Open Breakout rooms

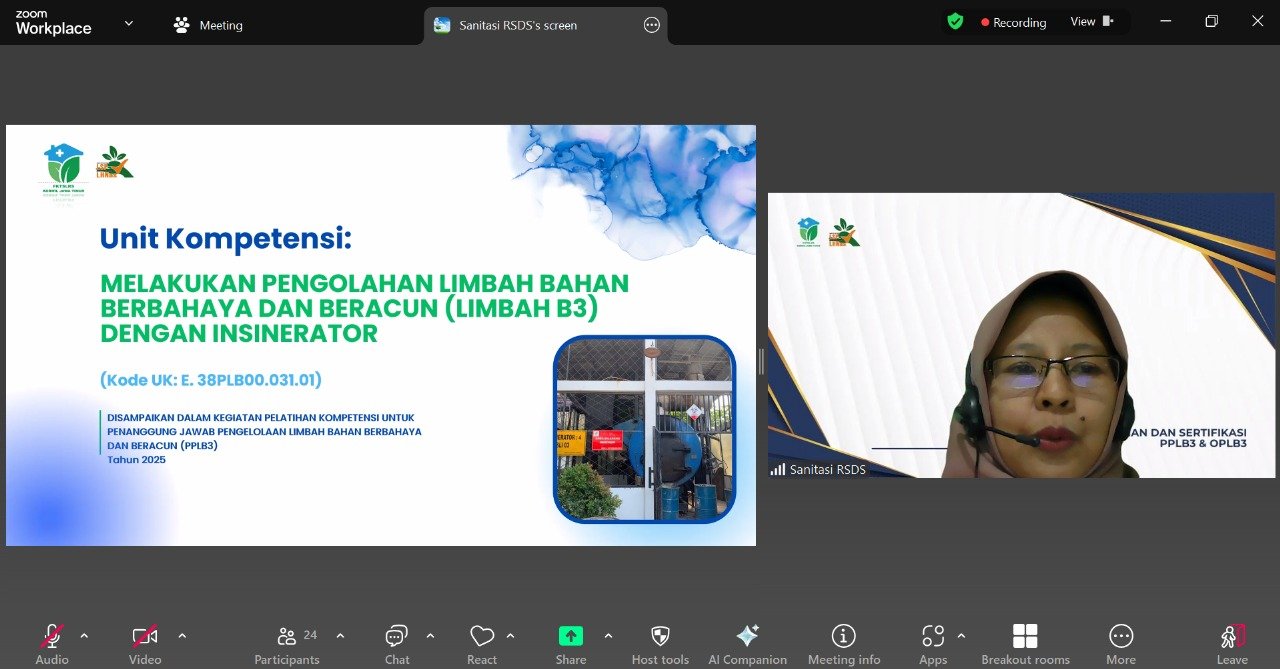click(x=1025, y=643)
